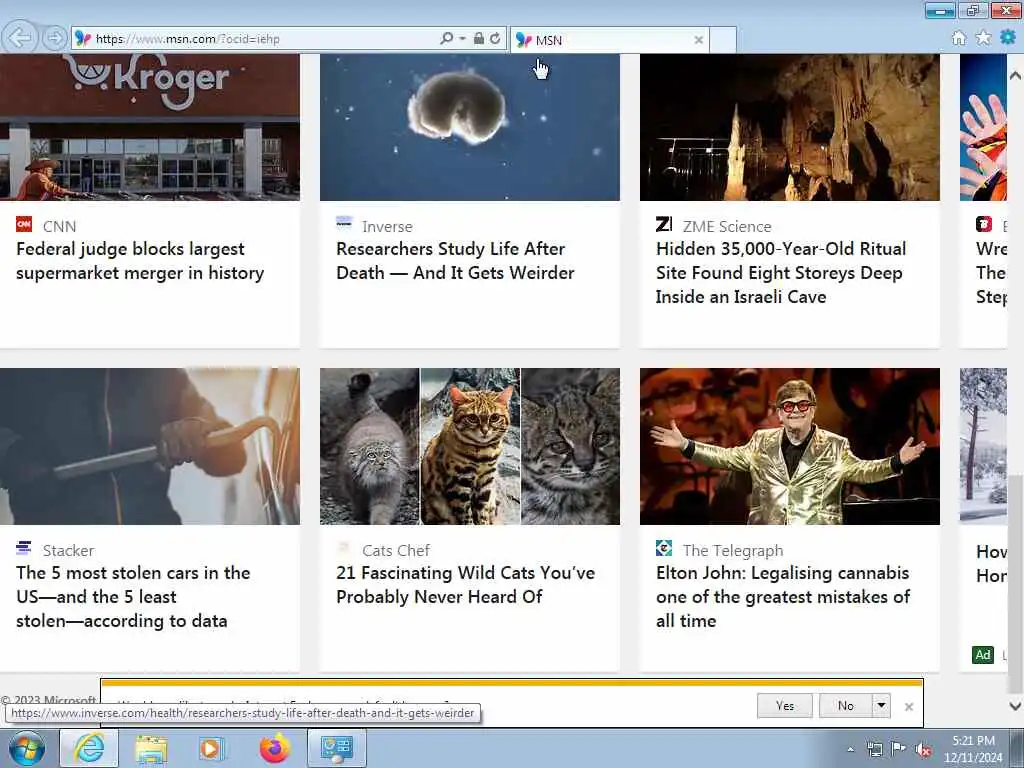Dismiss the yellow notification bar
Viewport: 1024px width, 768px height.
908,707
